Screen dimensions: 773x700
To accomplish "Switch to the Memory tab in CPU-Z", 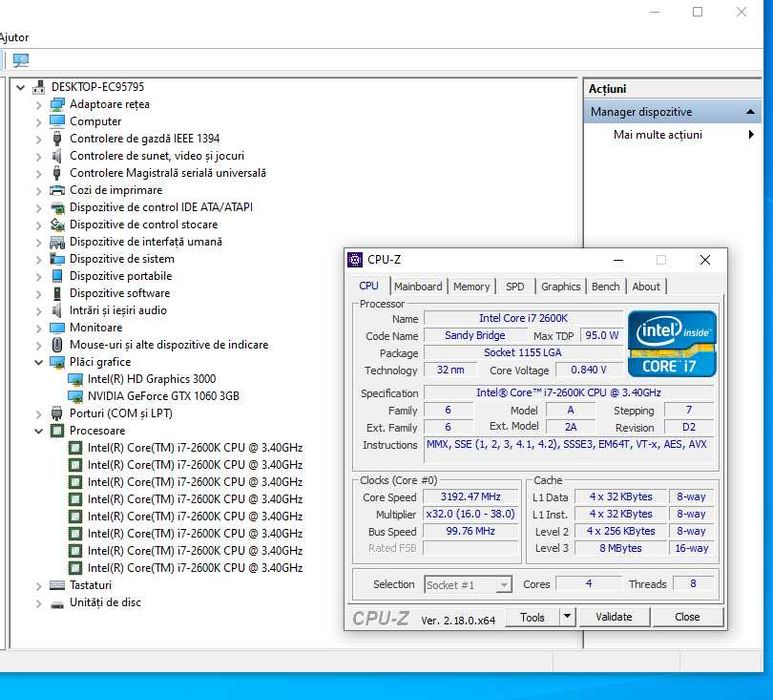I will tap(471, 286).
